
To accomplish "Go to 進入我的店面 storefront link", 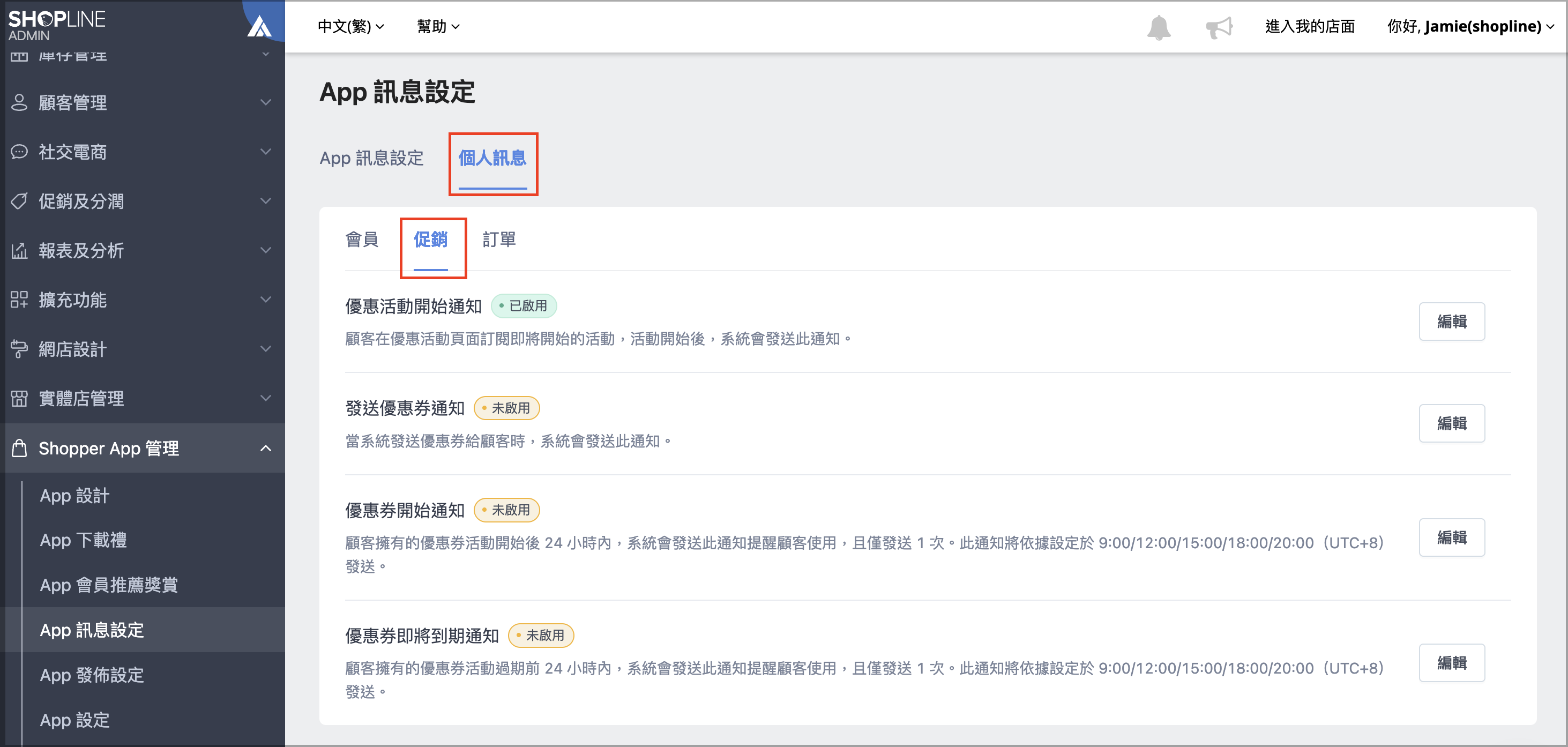I will [x=1309, y=26].
